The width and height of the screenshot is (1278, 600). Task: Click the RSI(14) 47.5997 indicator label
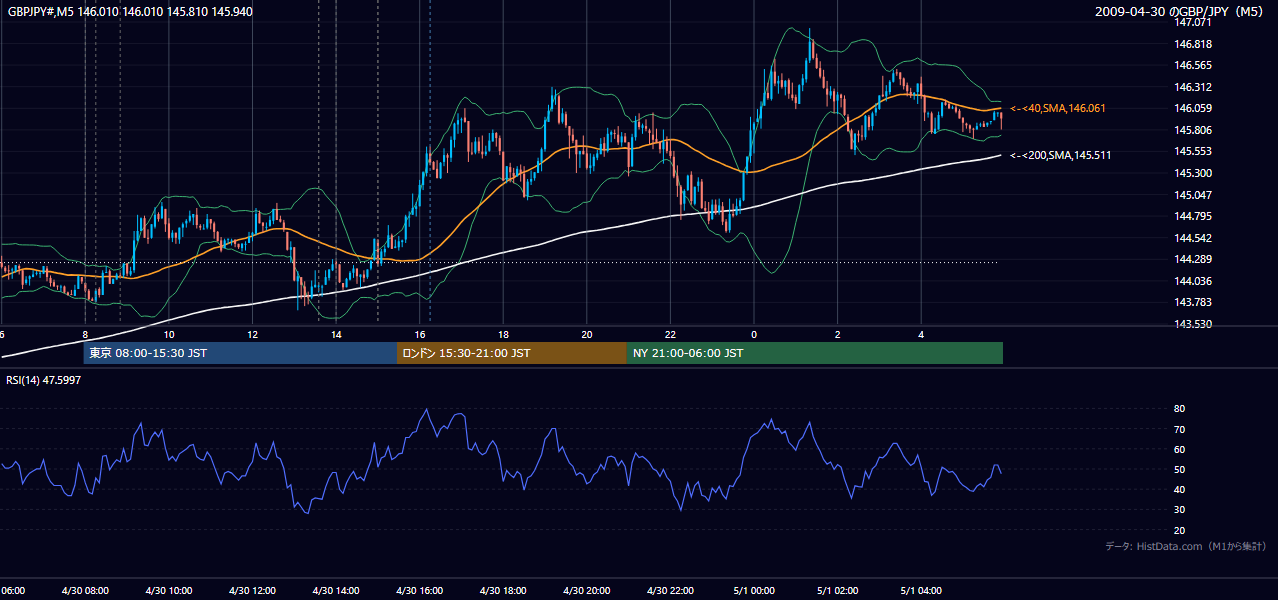[x=44, y=380]
